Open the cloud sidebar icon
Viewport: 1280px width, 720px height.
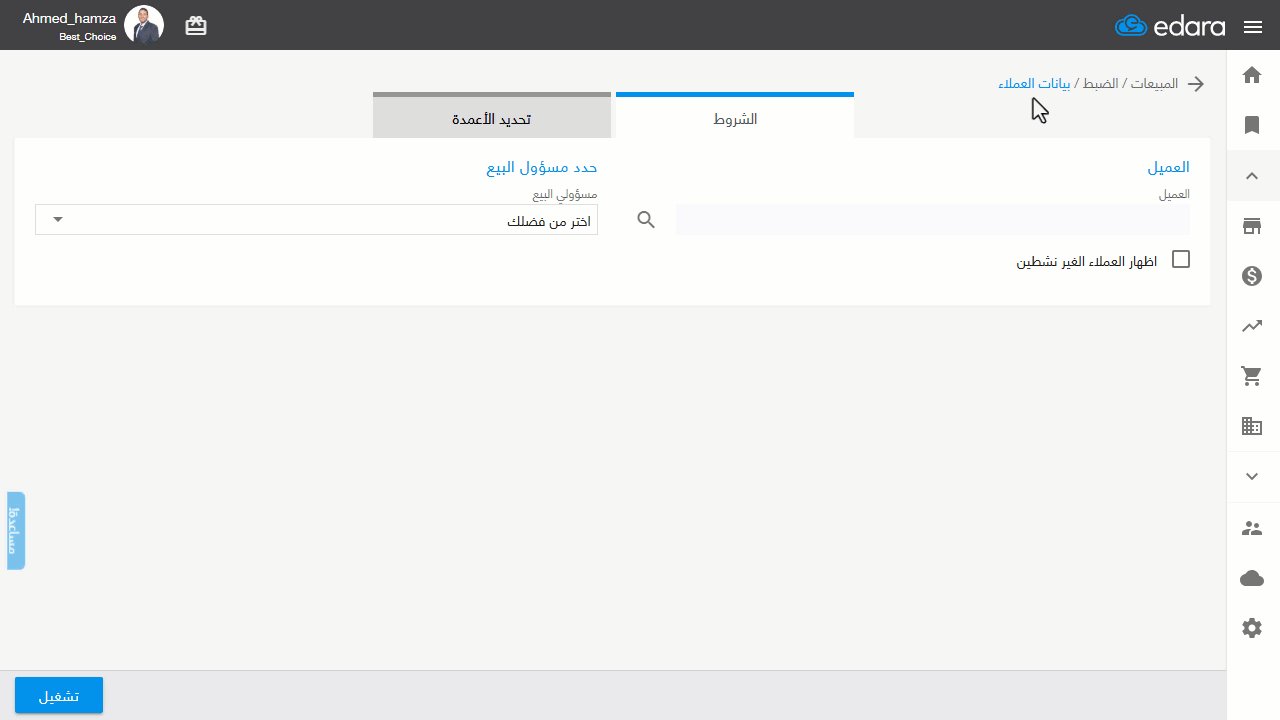pos(1252,578)
